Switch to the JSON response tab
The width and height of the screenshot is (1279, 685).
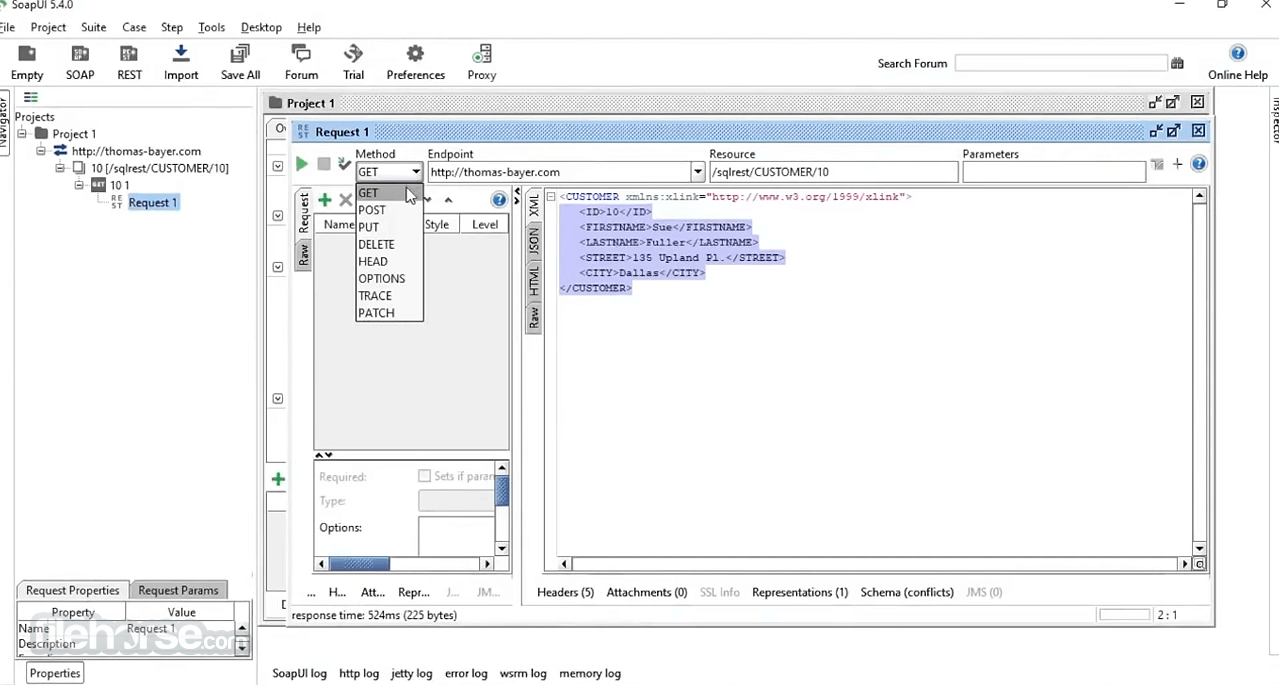point(534,240)
